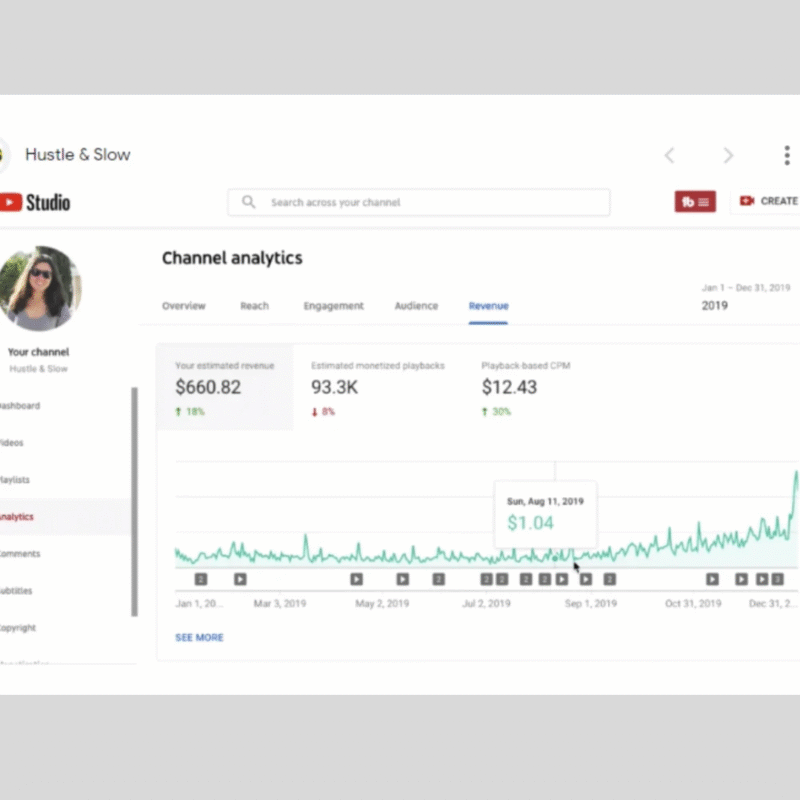Go to Comments in the sidebar
The width and height of the screenshot is (800, 800).
18,554
